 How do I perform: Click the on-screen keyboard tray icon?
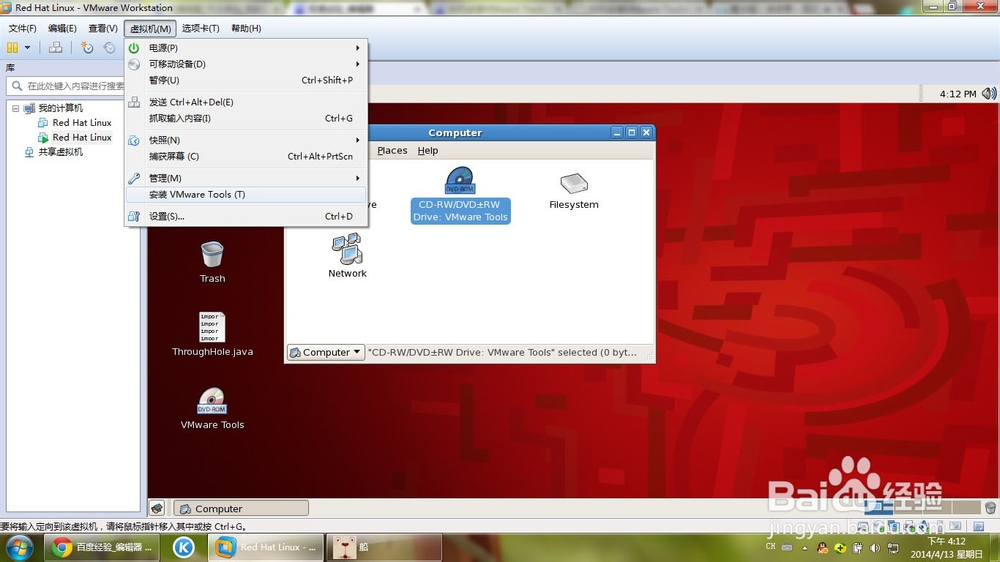coord(787,547)
